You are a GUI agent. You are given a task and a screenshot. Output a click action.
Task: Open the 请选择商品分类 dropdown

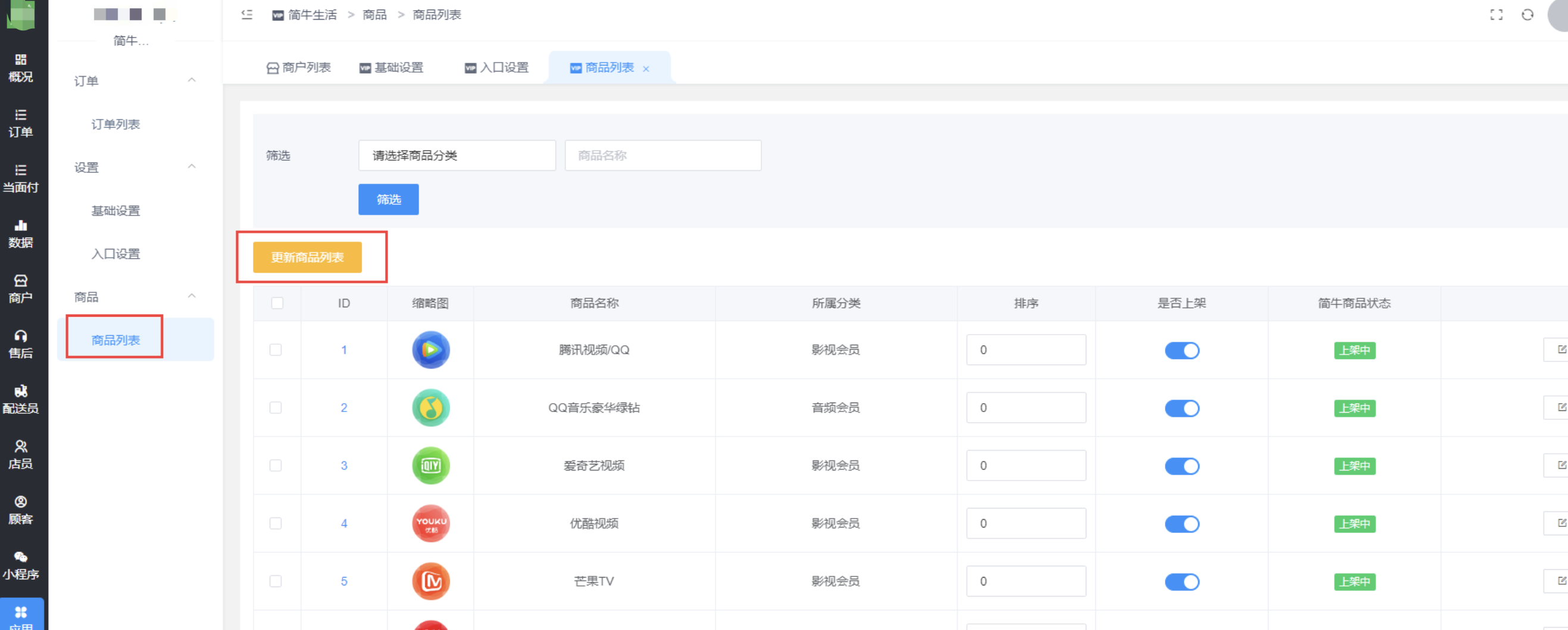457,155
